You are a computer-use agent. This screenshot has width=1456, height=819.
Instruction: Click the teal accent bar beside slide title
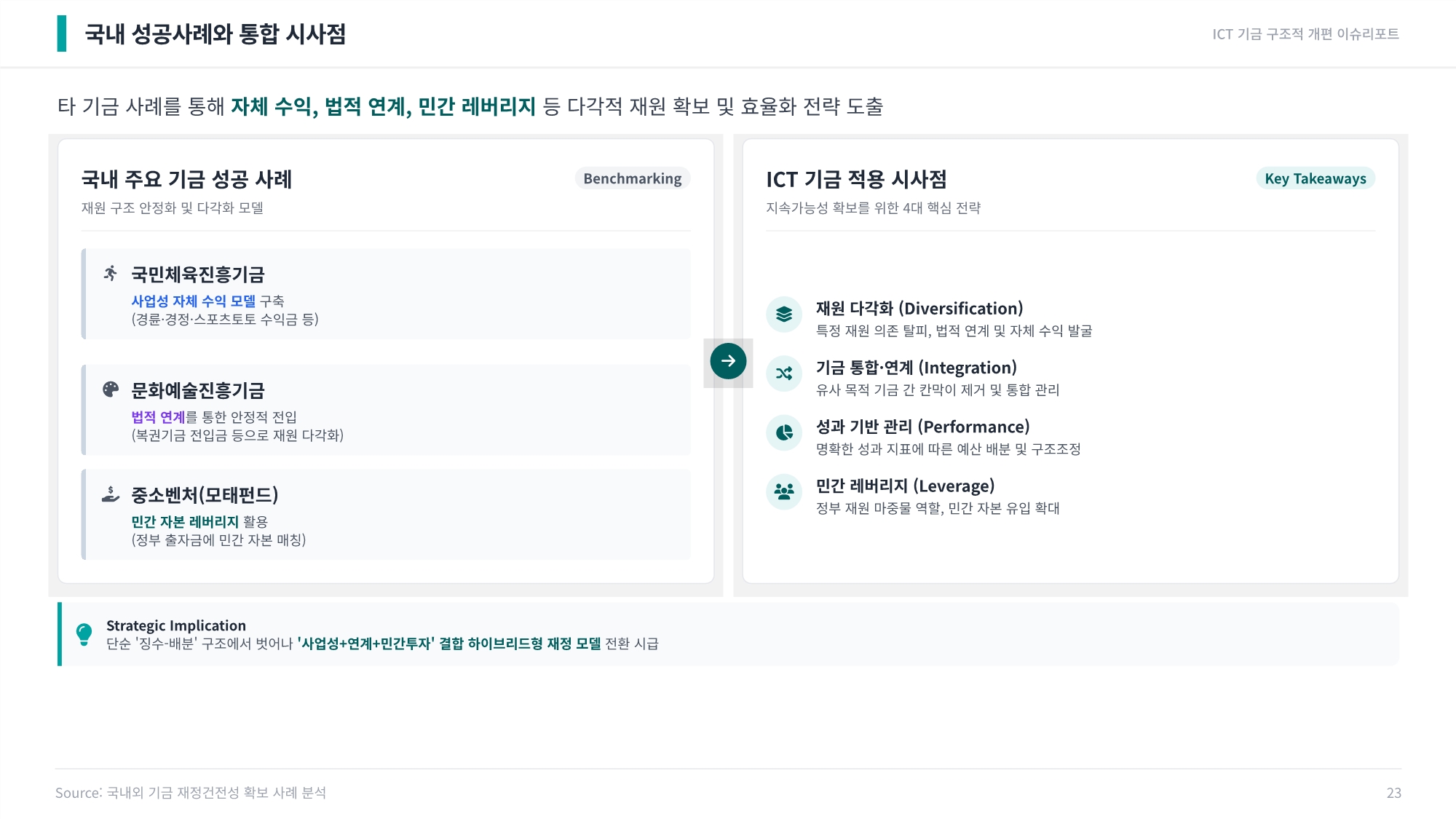coord(62,33)
